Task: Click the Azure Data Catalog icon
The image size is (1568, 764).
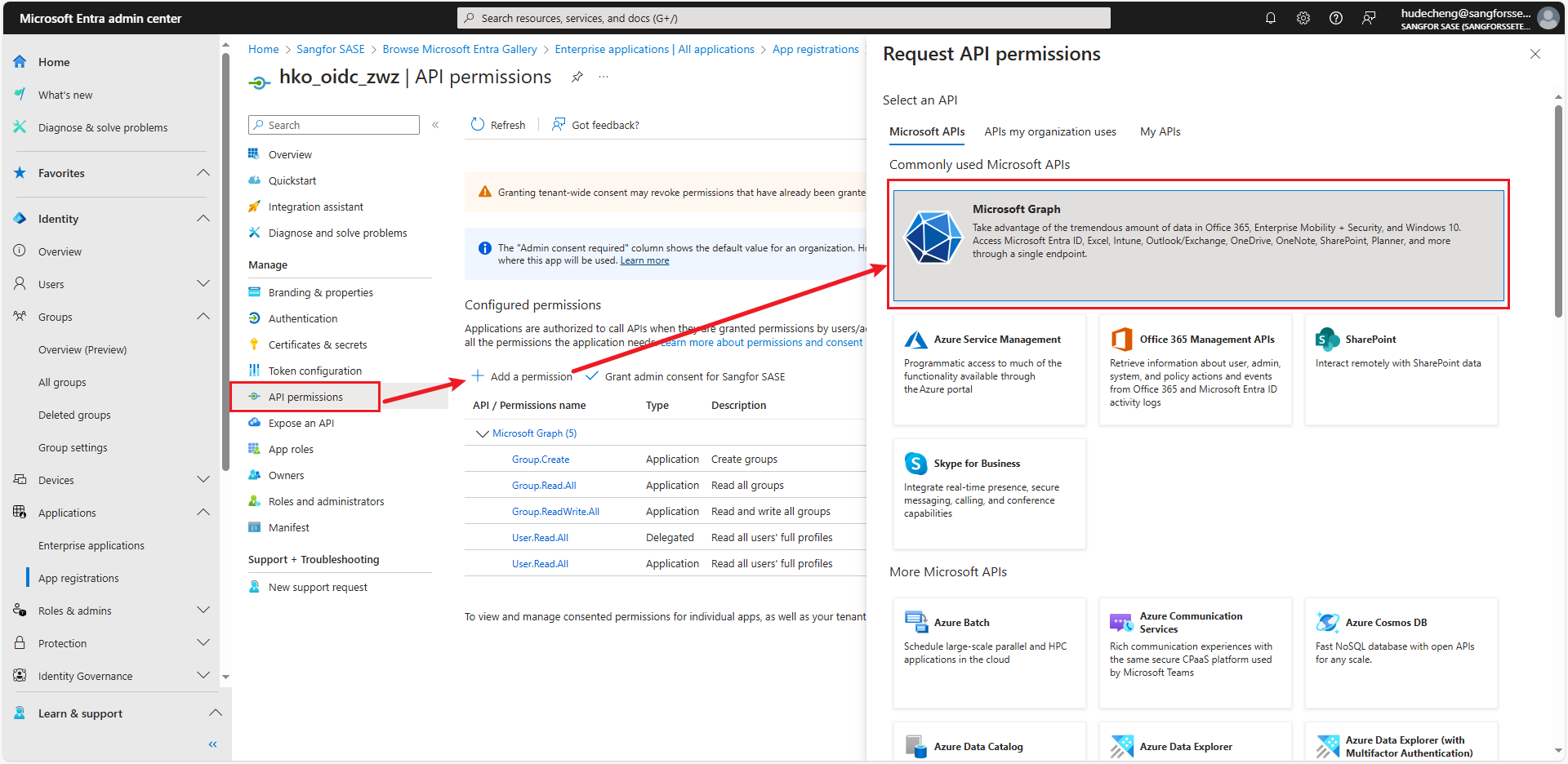Action: click(x=915, y=746)
